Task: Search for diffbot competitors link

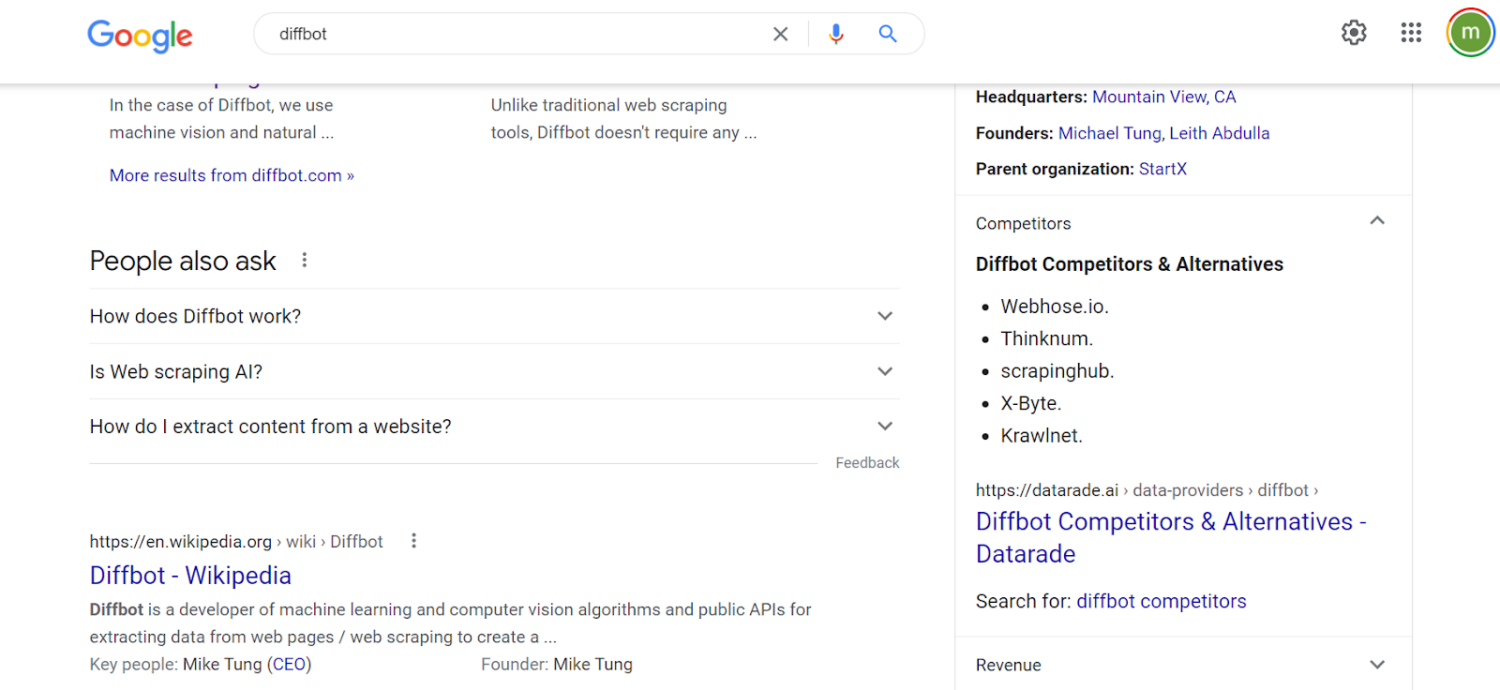Action: click(1161, 602)
